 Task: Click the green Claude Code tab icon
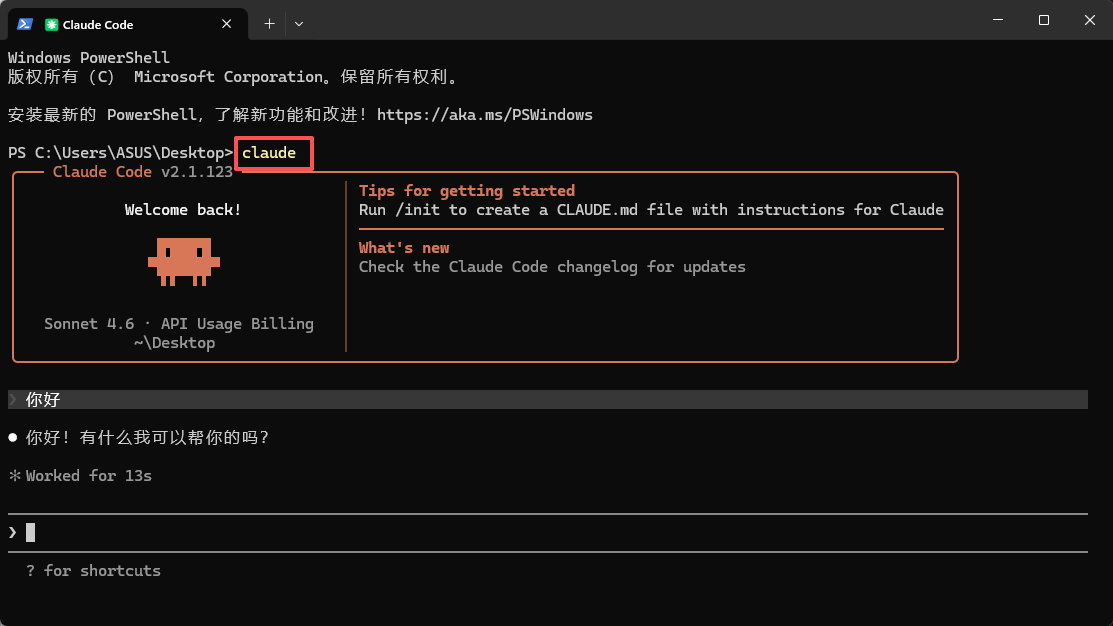[51, 25]
